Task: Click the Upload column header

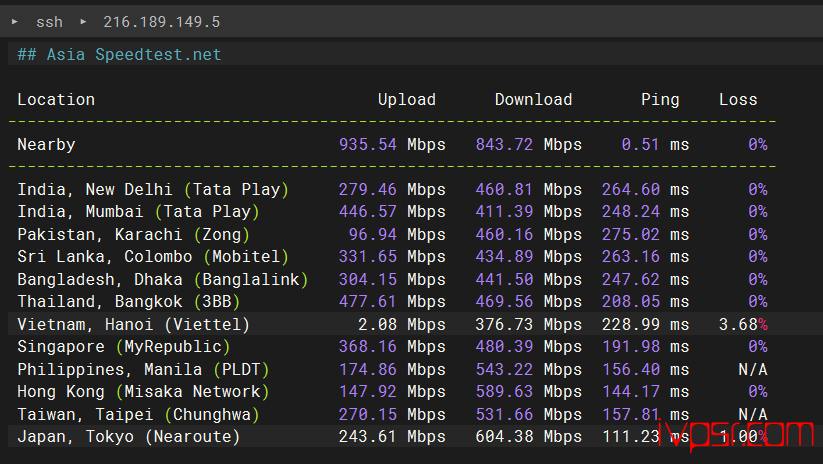Action: pos(406,99)
